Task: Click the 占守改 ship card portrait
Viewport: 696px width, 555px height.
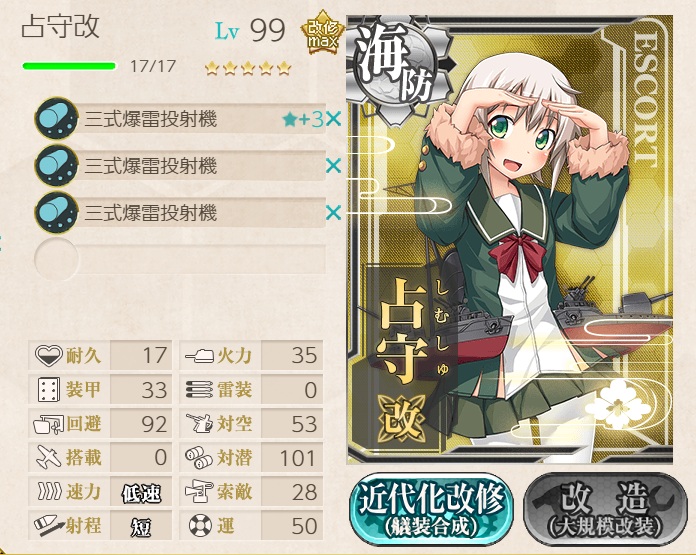Action: [510, 240]
